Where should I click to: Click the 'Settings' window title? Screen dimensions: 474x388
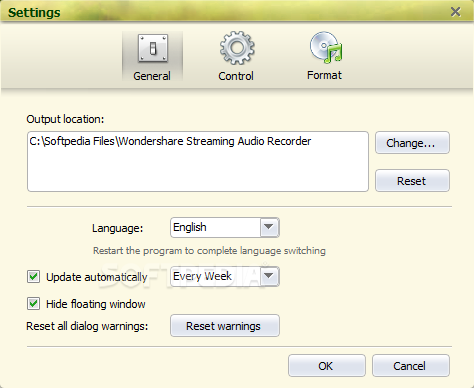[x=34, y=13]
